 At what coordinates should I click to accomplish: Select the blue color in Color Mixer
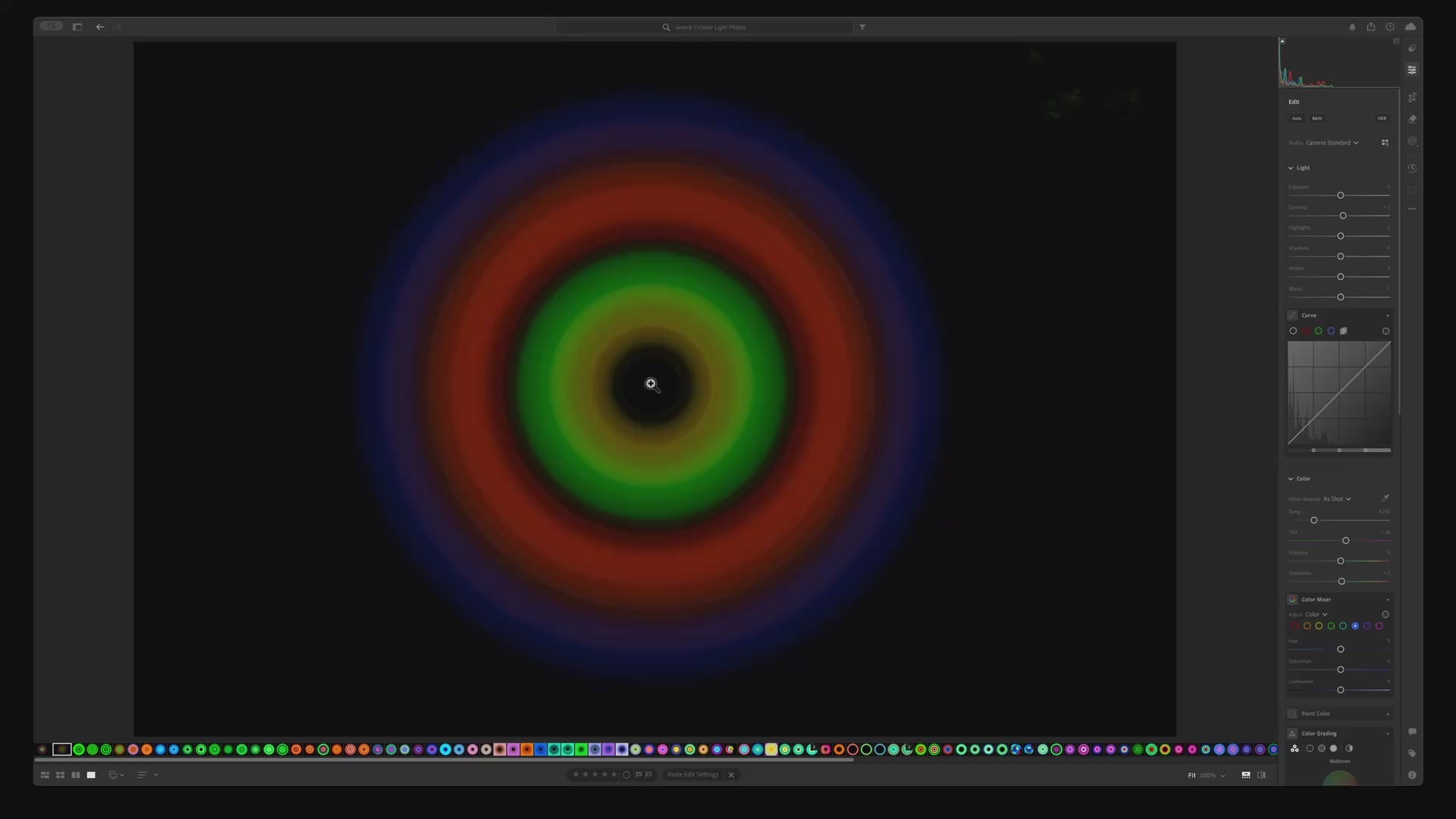[1355, 626]
